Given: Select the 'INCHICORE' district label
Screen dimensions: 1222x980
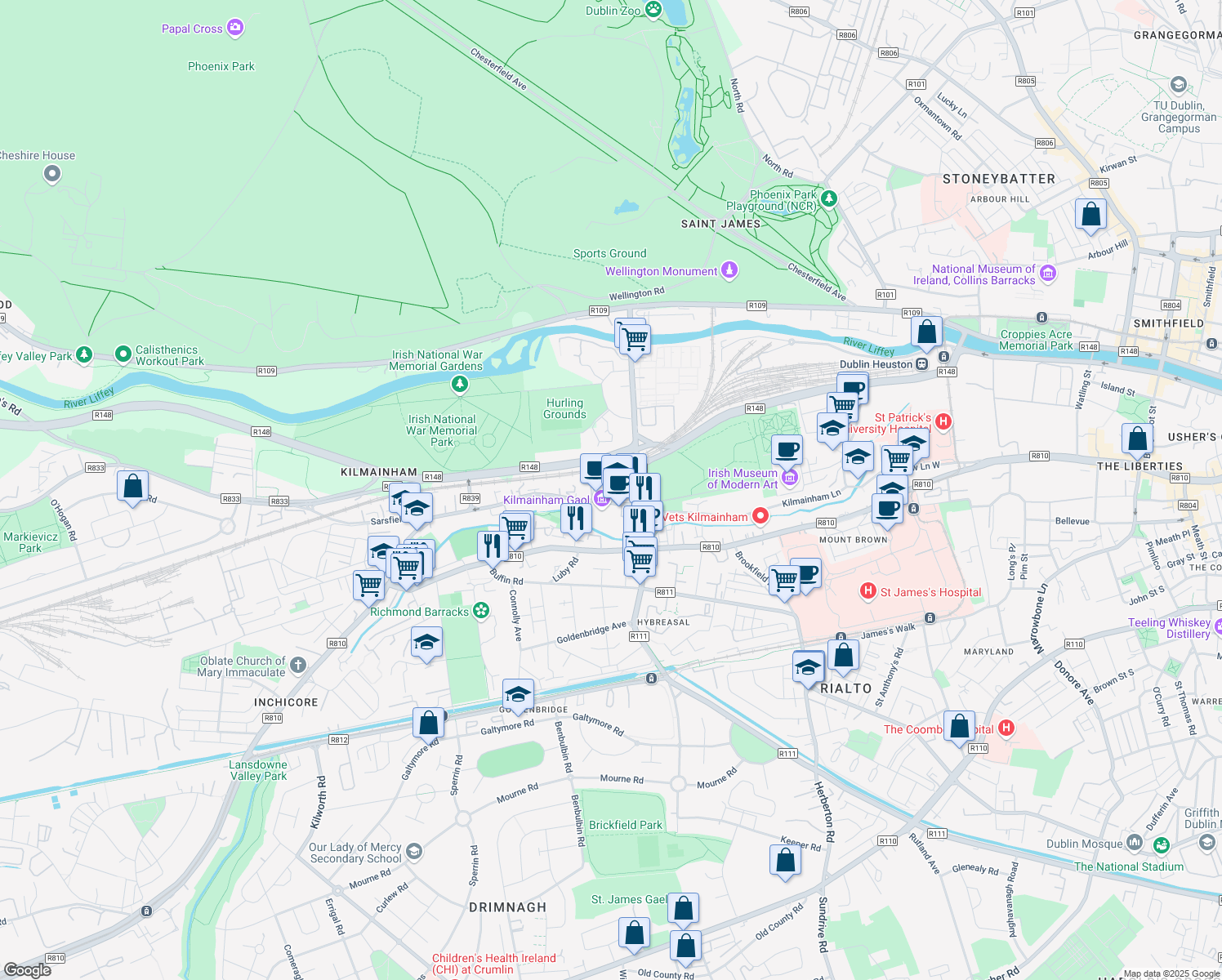Looking at the screenshot, I should pyautogui.click(x=286, y=702).
